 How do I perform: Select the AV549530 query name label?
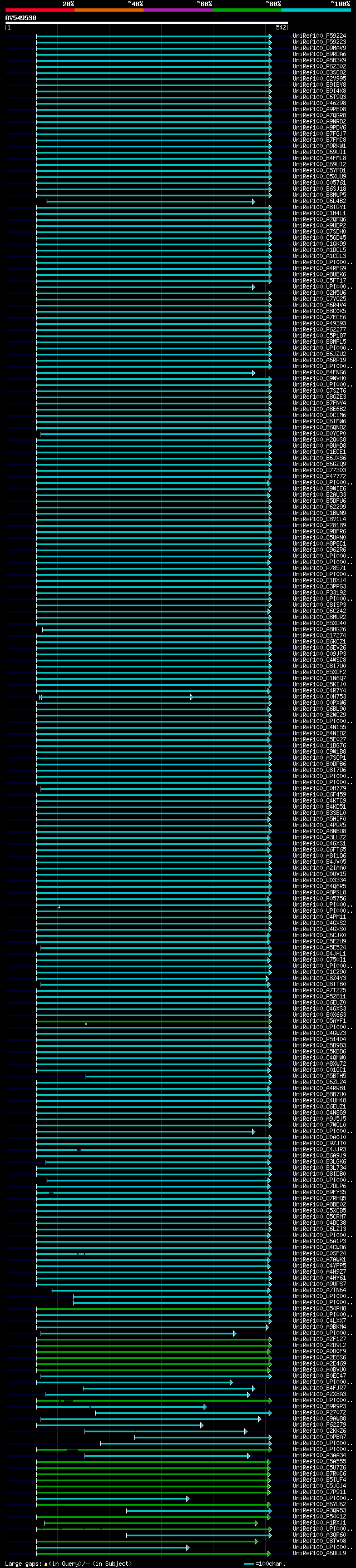(x=21, y=18)
